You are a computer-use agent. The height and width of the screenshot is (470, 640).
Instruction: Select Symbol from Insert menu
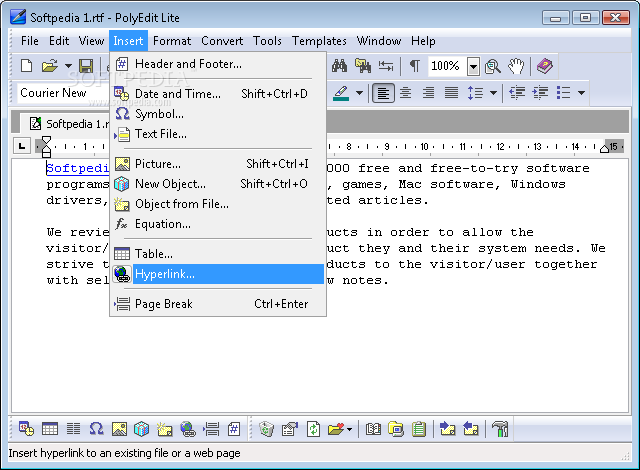click(x=218, y=114)
